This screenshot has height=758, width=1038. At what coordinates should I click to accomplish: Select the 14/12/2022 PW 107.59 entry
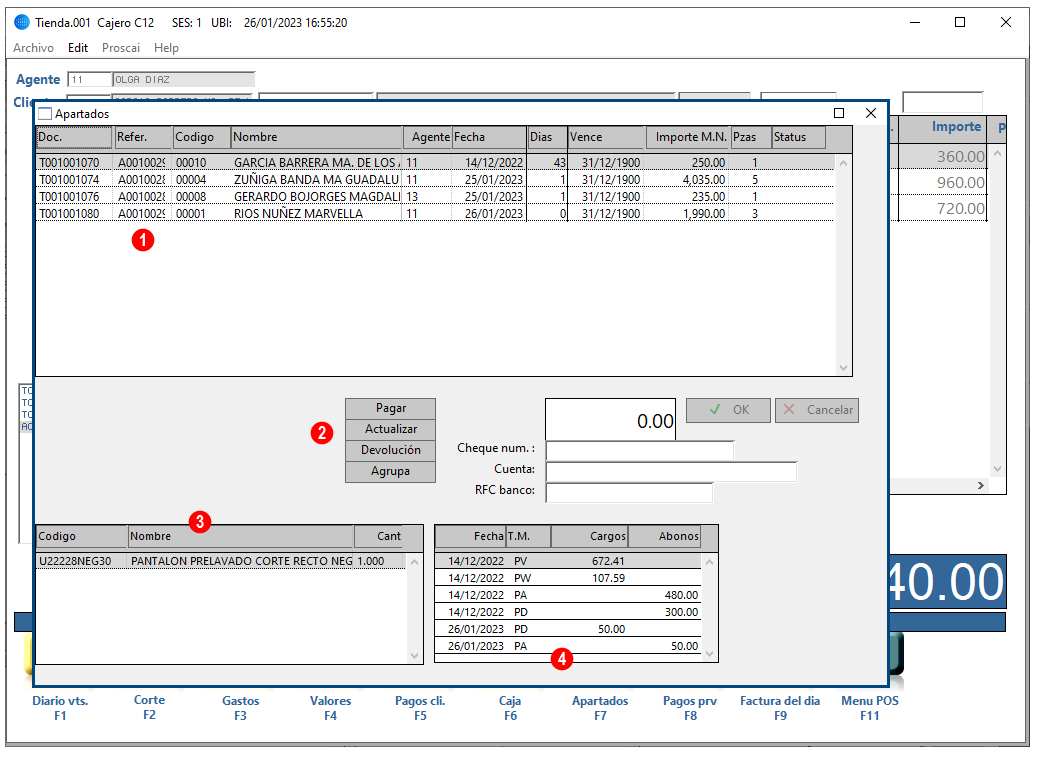(568, 579)
